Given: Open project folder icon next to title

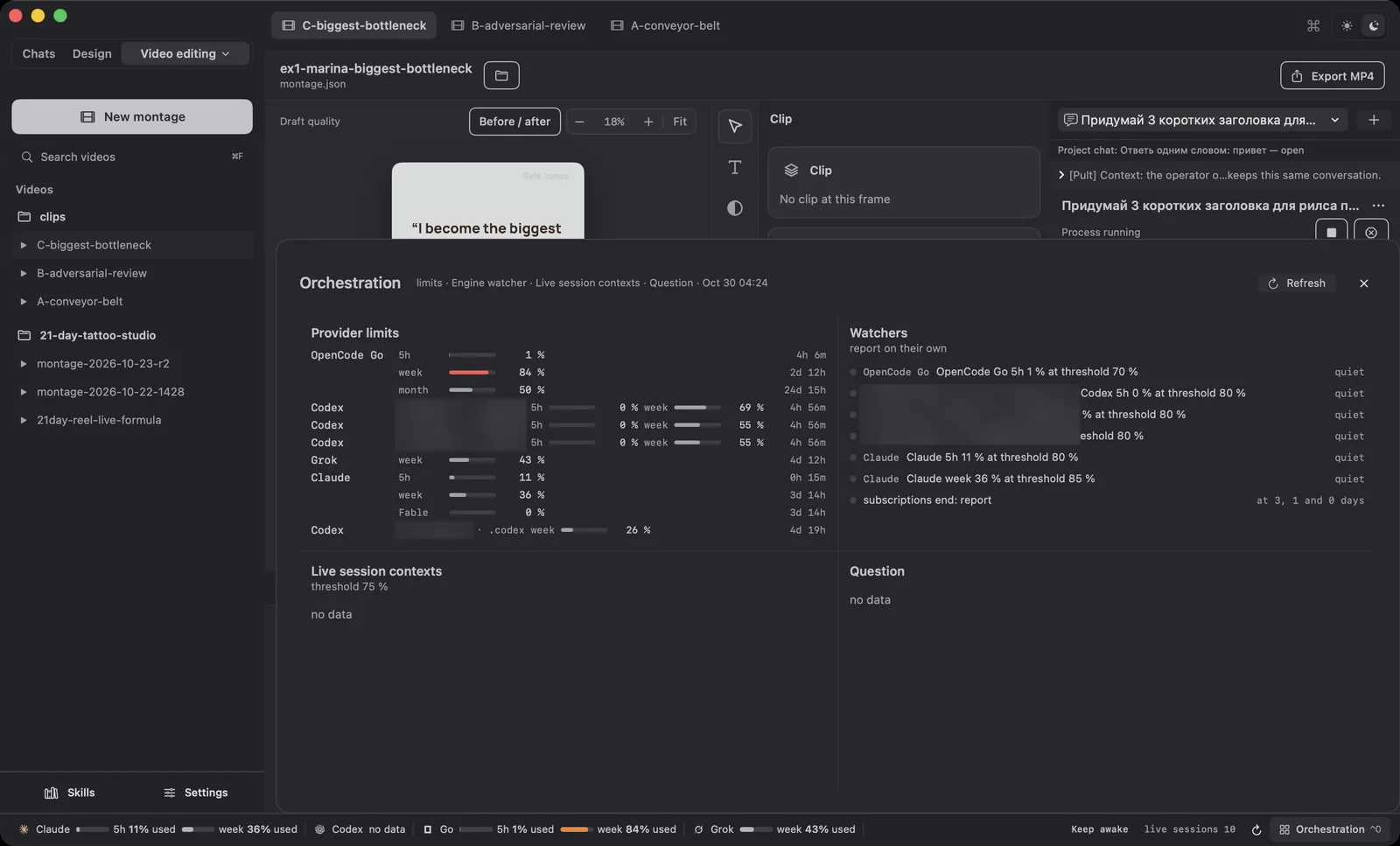Looking at the screenshot, I should (501, 75).
